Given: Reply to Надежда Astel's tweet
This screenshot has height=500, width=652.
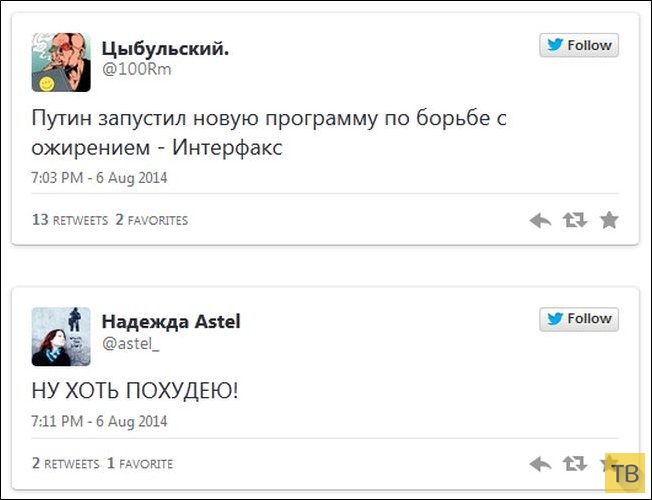Looking at the screenshot, I should coord(540,464).
